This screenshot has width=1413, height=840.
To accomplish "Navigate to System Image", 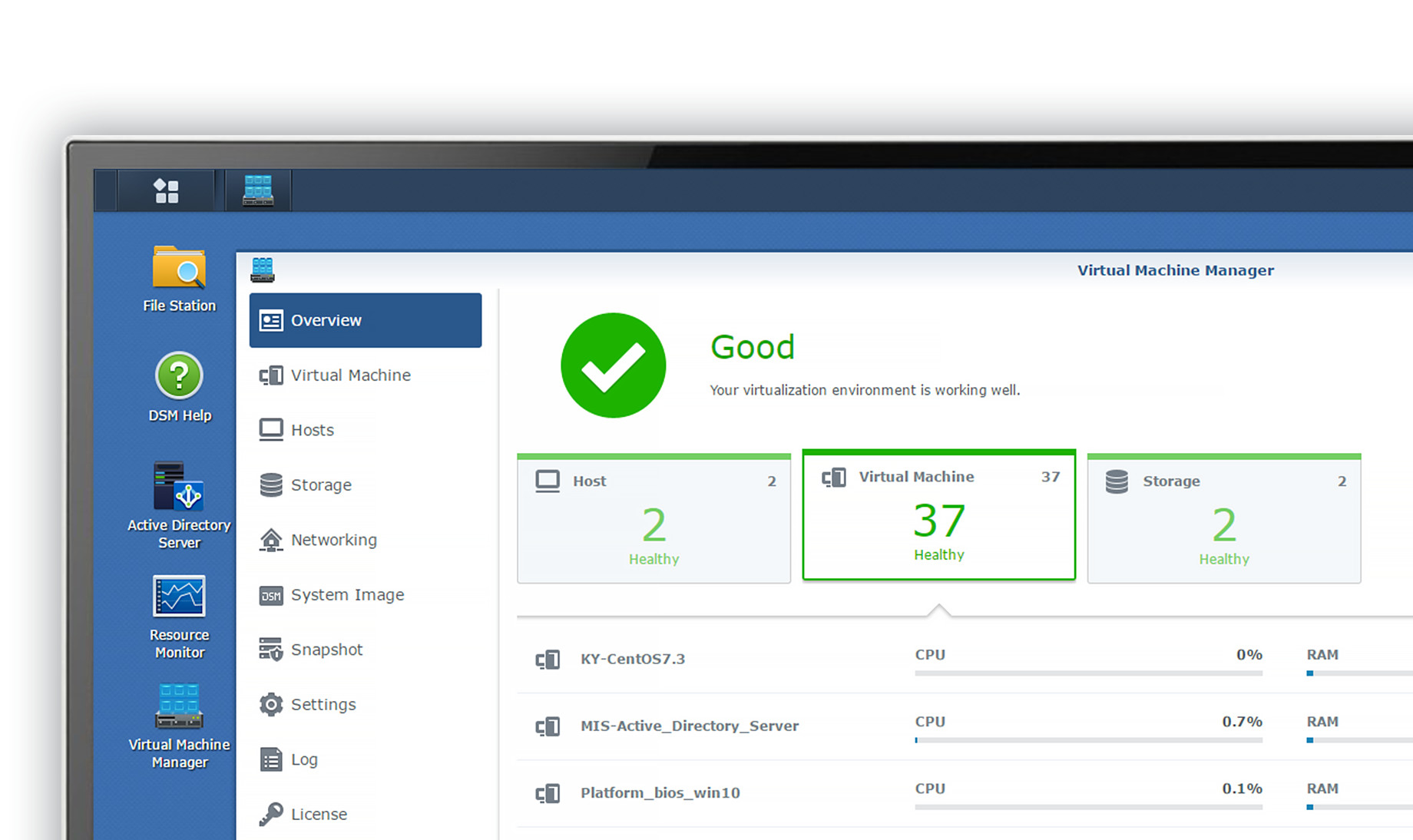I will [x=366, y=595].
